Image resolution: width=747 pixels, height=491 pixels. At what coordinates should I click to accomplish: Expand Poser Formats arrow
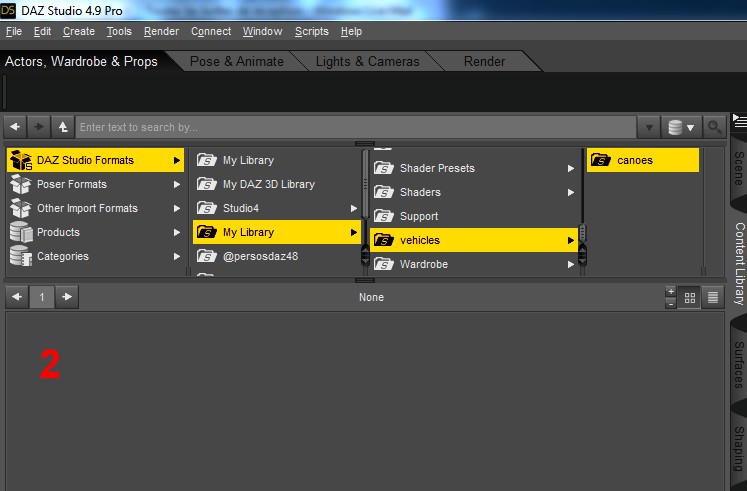click(x=177, y=184)
